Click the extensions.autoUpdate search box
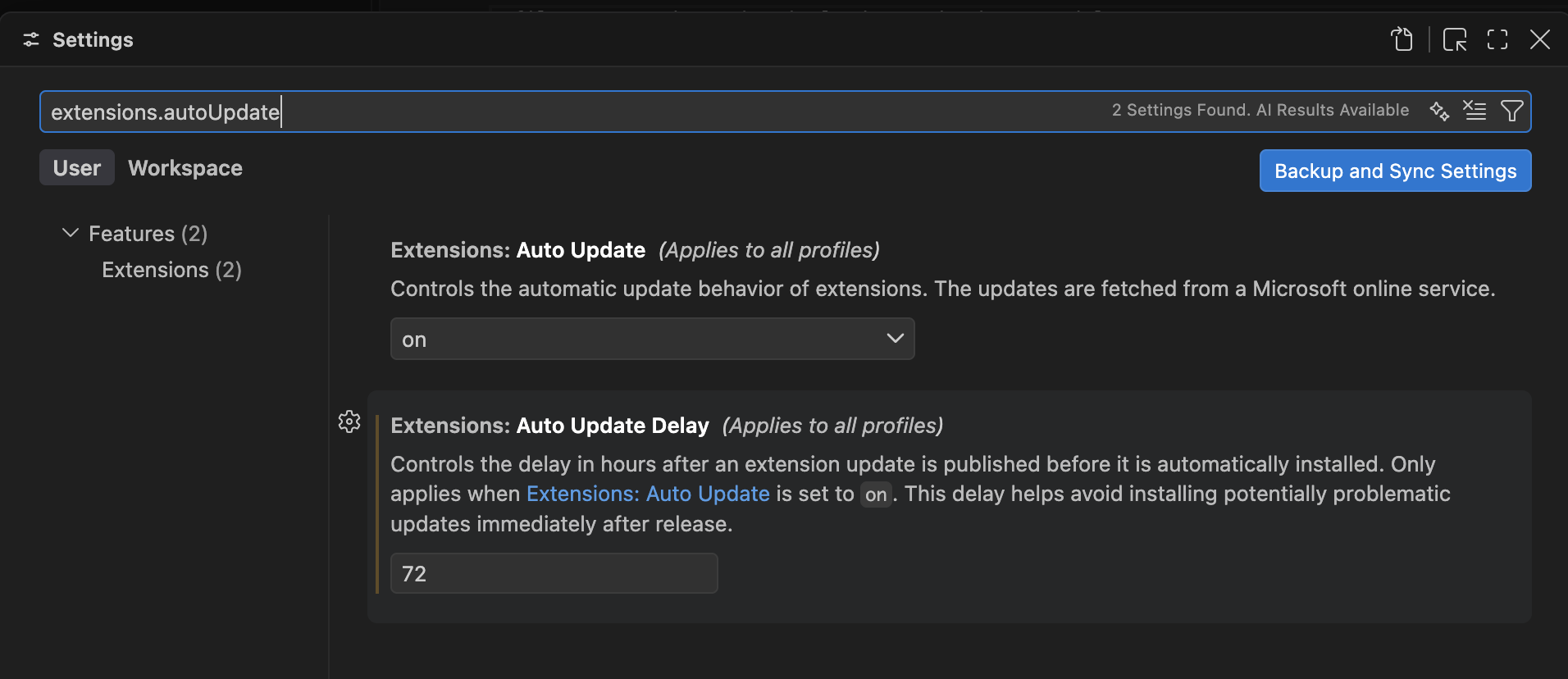Viewport: 1568px width, 679px height. (x=785, y=112)
